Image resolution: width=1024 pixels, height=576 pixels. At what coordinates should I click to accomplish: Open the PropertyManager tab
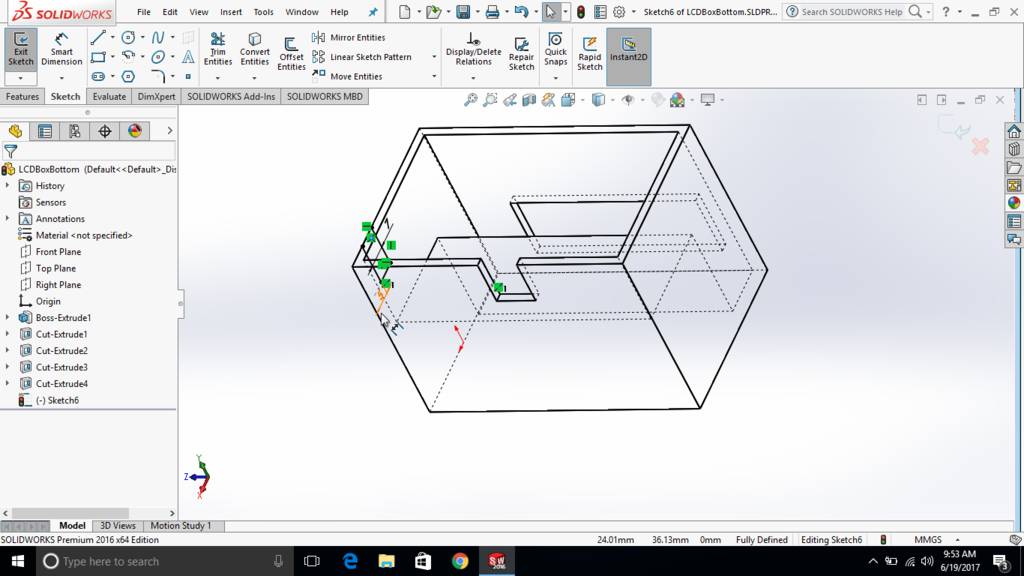pyautogui.click(x=45, y=131)
